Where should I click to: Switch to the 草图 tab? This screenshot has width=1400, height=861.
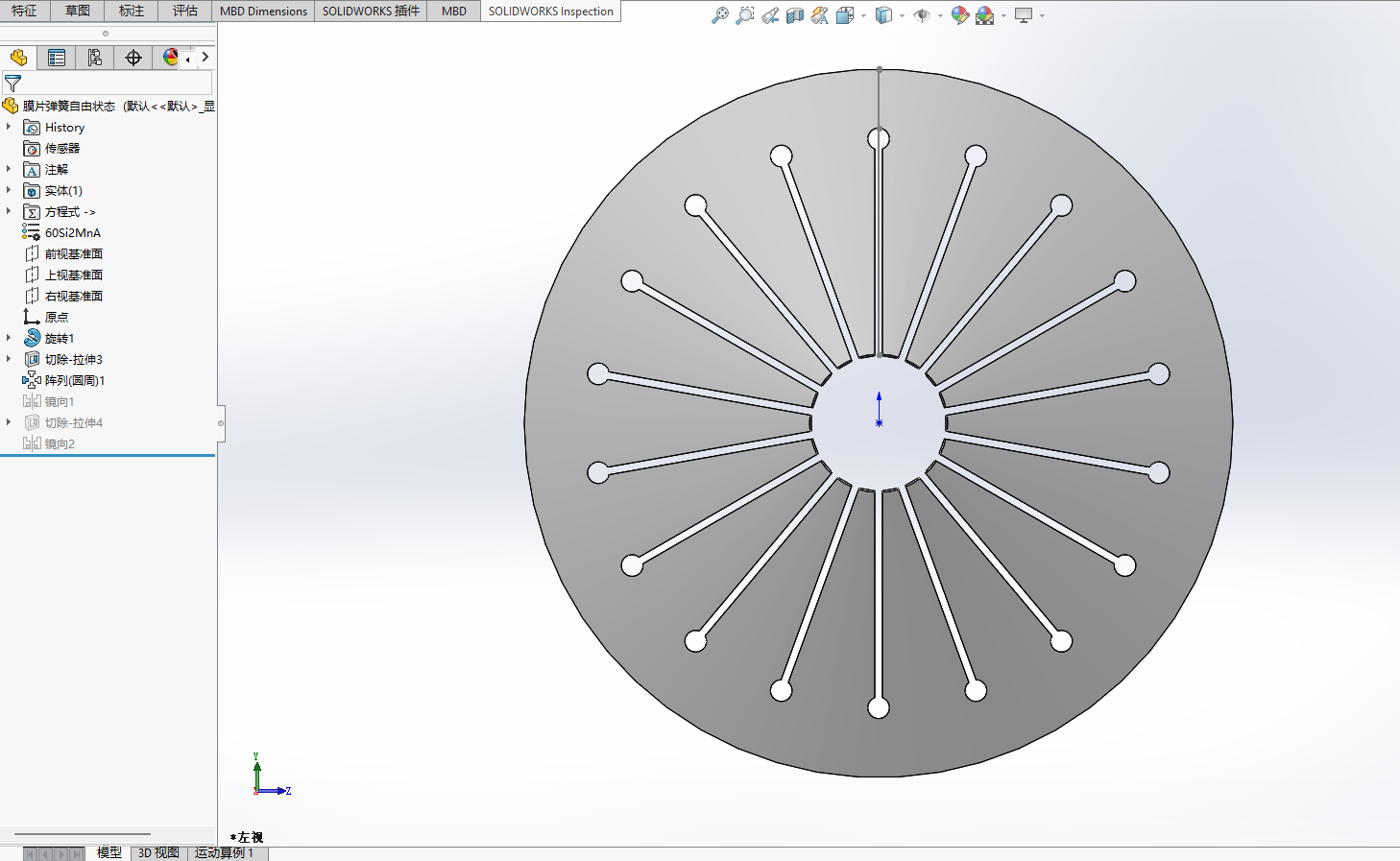[78, 11]
